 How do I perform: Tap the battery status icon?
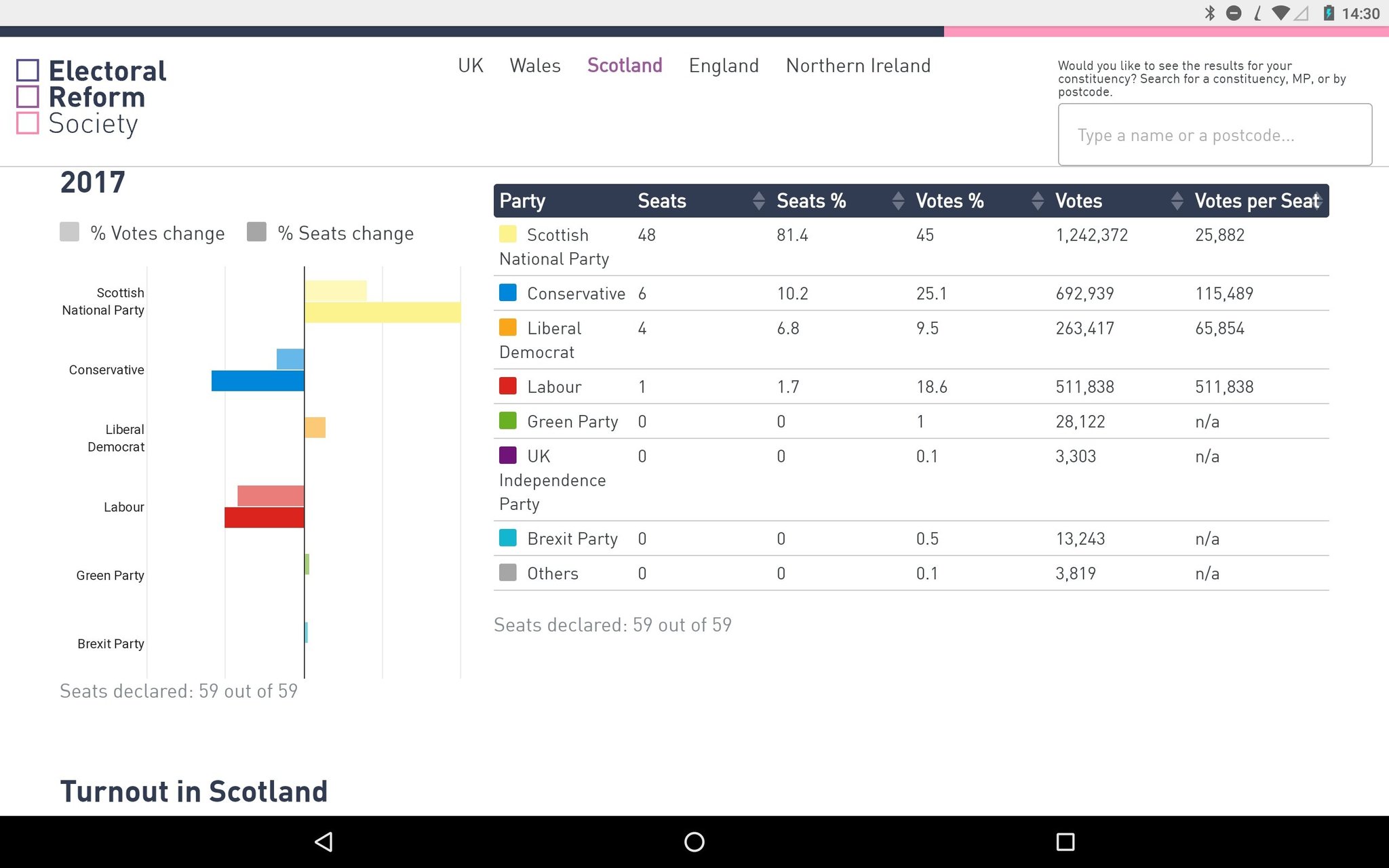tap(1329, 13)
